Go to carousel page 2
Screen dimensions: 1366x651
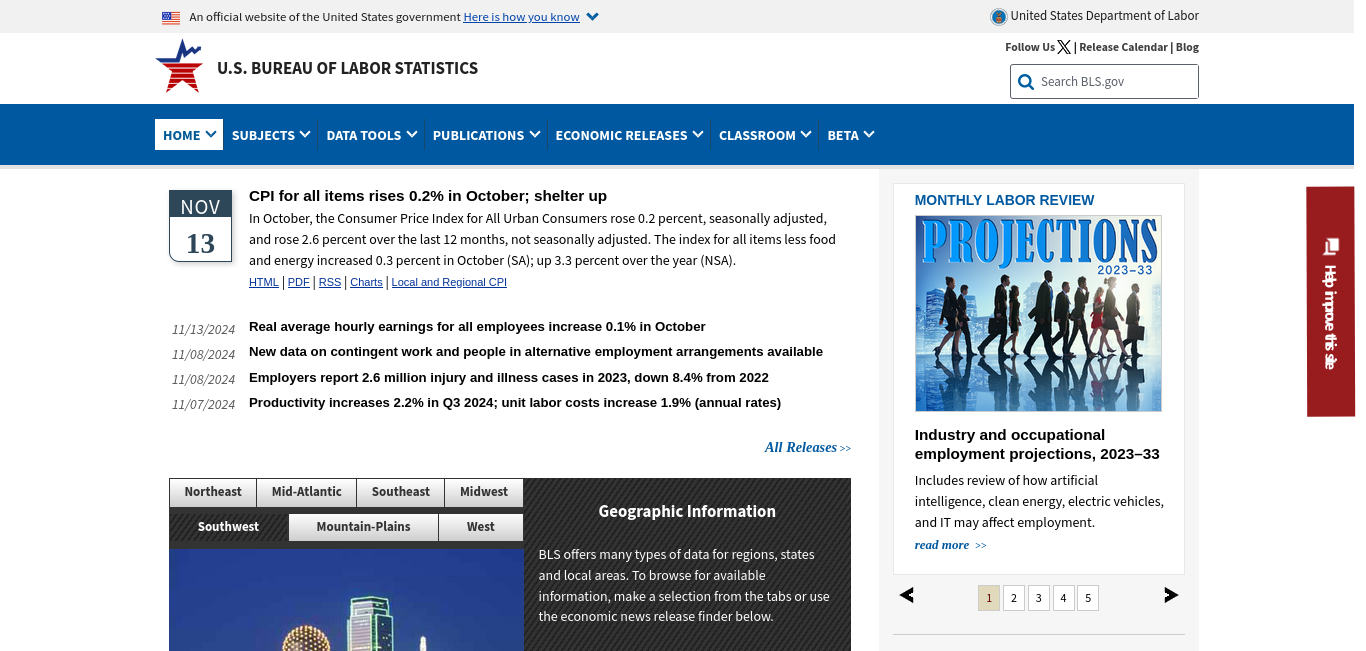1014,598
